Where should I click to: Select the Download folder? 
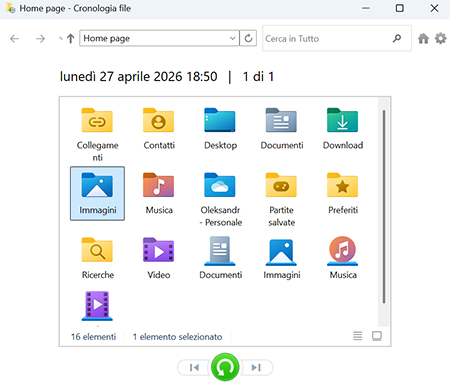tap(343, 129)
